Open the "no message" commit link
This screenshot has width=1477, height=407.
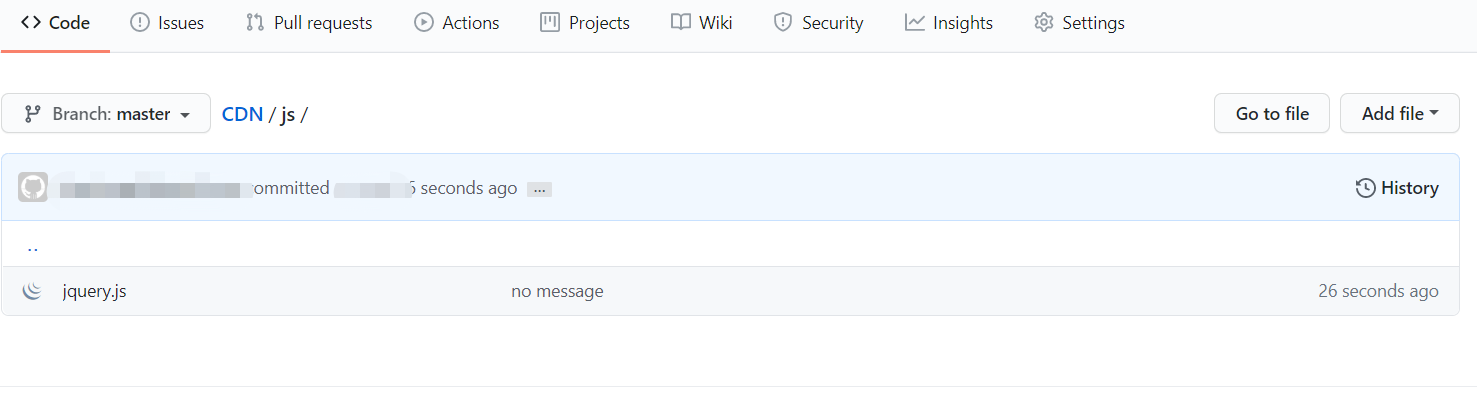click(x=557, y=292)
